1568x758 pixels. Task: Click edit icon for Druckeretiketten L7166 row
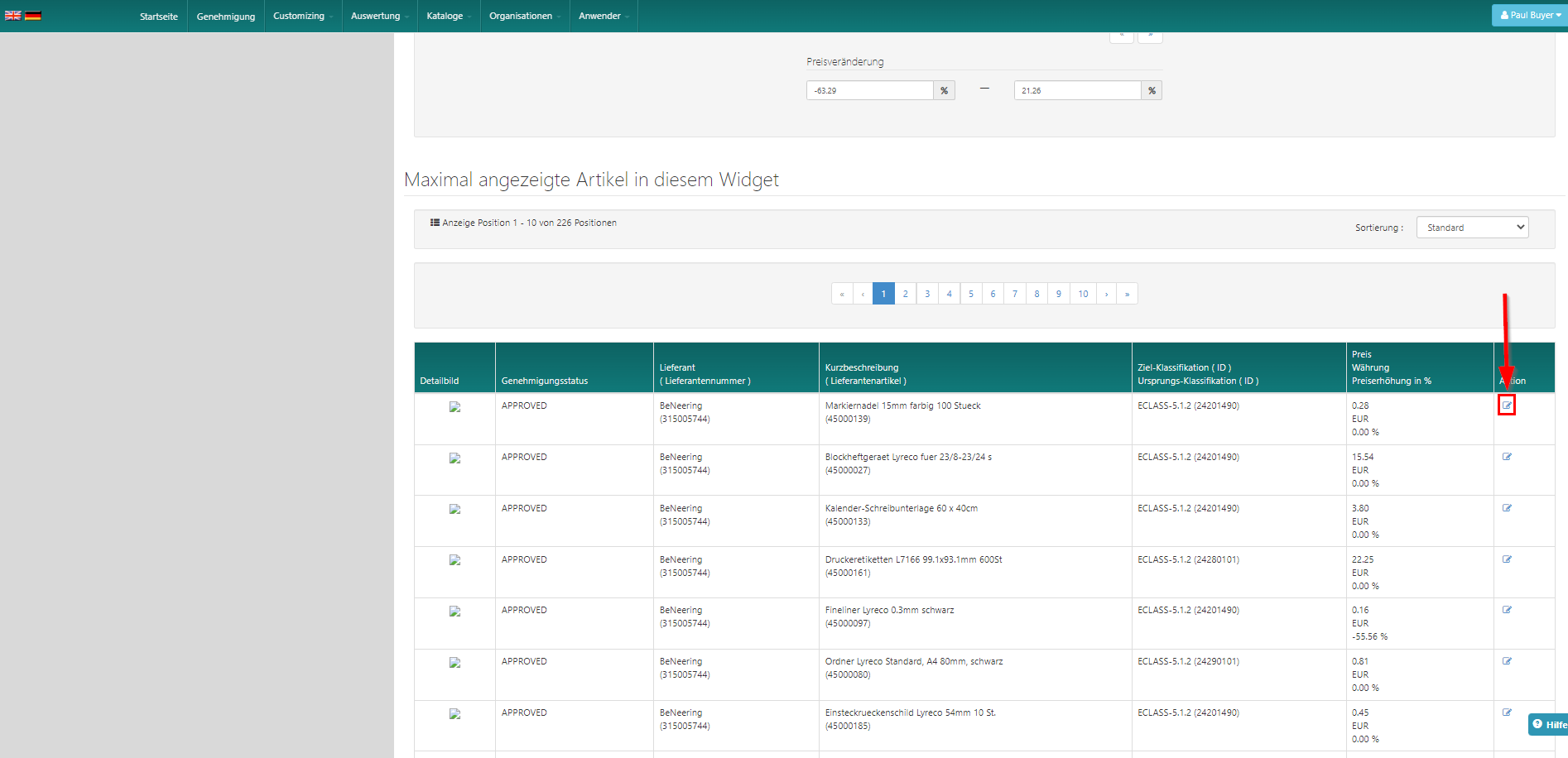pos(1507,559)
